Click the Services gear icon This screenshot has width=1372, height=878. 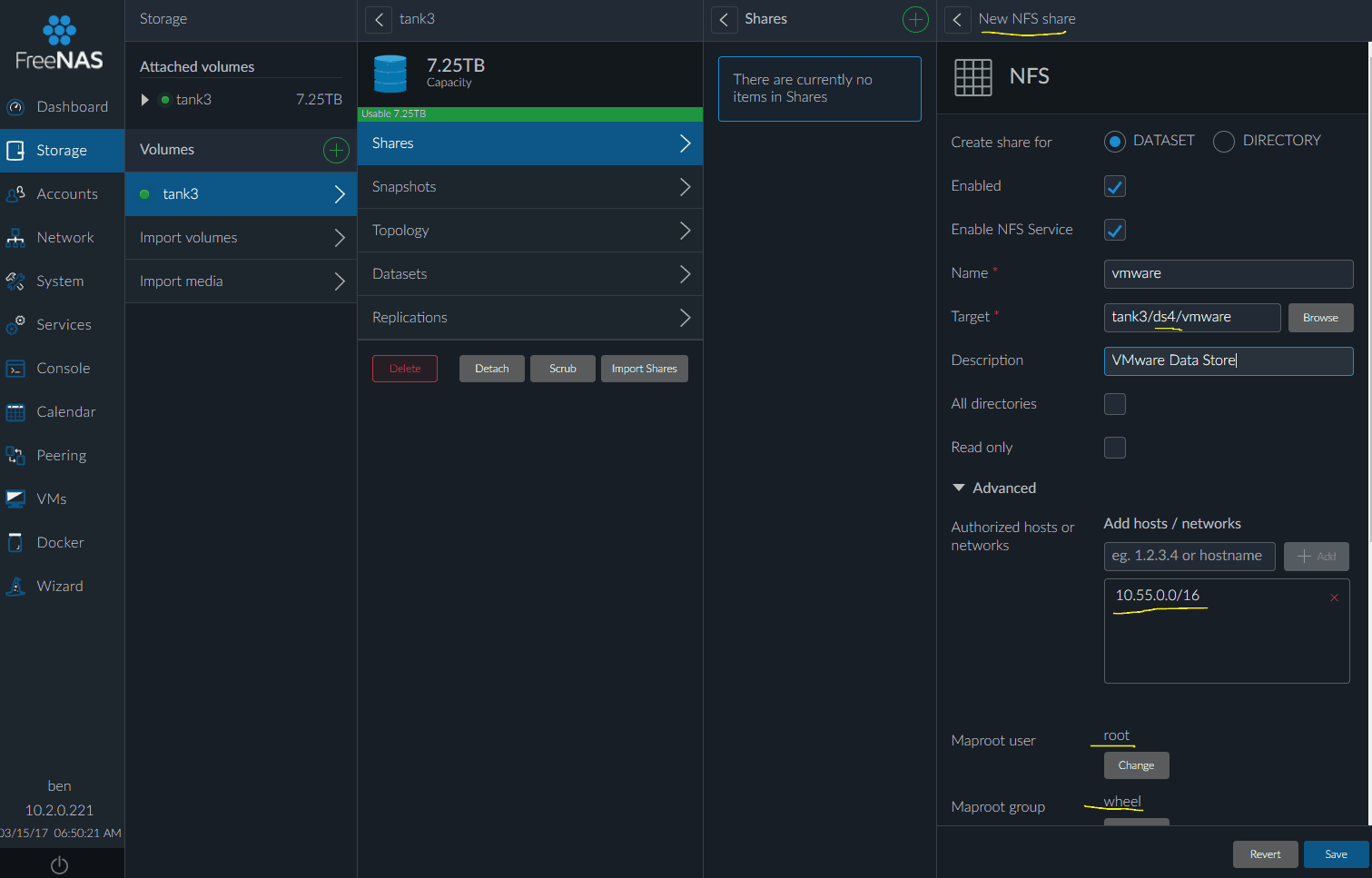click(15, 325)
